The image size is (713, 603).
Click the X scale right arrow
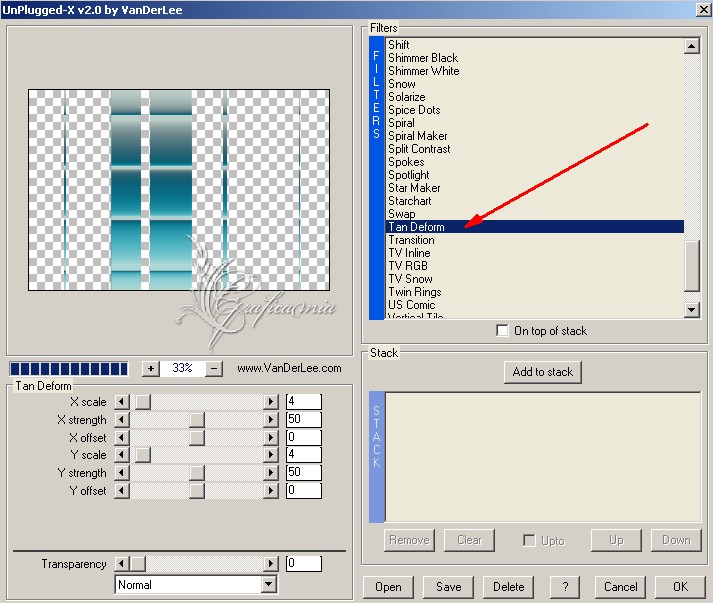[x=270, y=401]
